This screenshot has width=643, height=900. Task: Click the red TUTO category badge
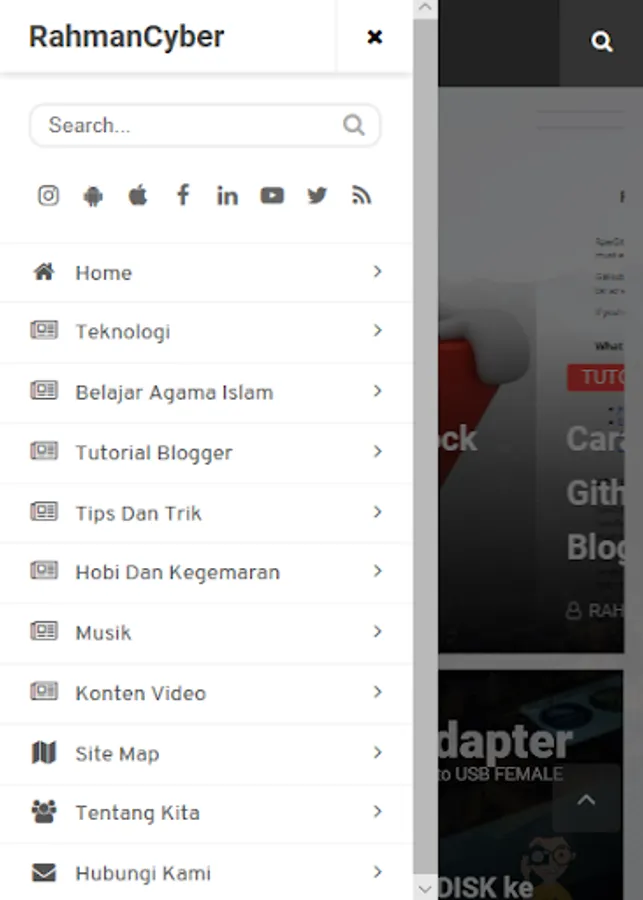click(596, 377)
